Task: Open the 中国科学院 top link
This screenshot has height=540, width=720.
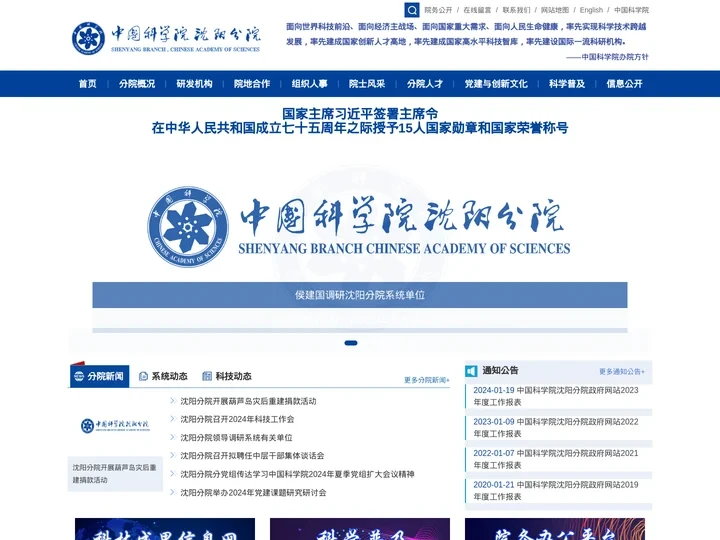Action: coord(631,10)
